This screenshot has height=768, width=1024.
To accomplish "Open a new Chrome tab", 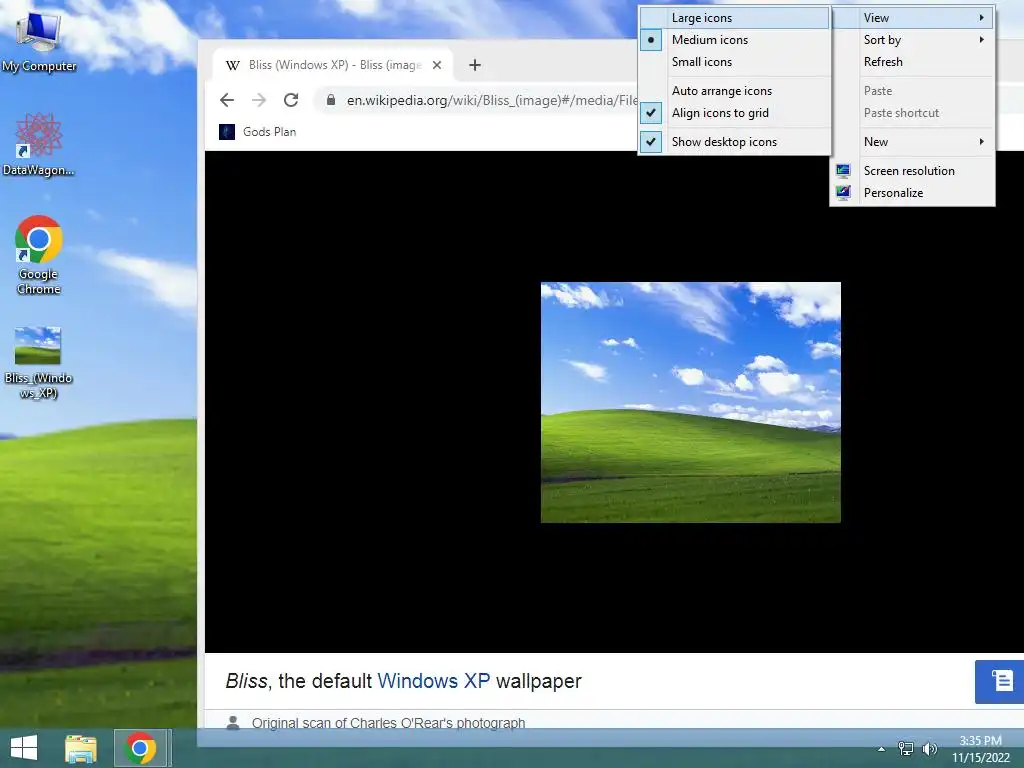I will 475,65.
